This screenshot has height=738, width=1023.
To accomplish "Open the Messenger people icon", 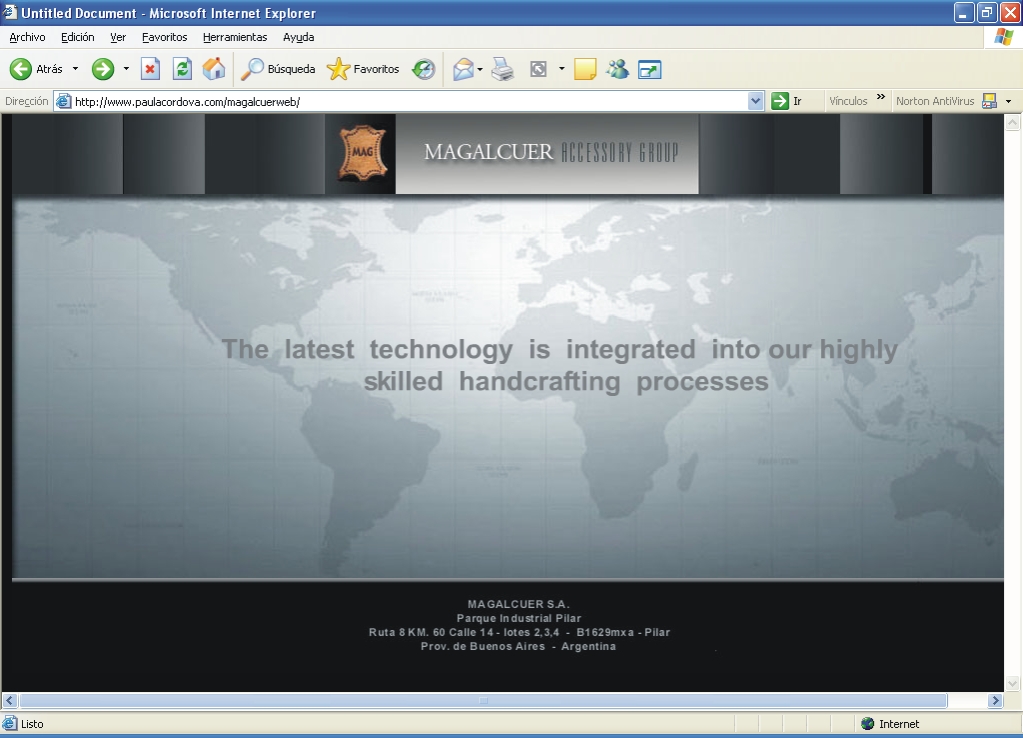I will [x=617, y=69].
